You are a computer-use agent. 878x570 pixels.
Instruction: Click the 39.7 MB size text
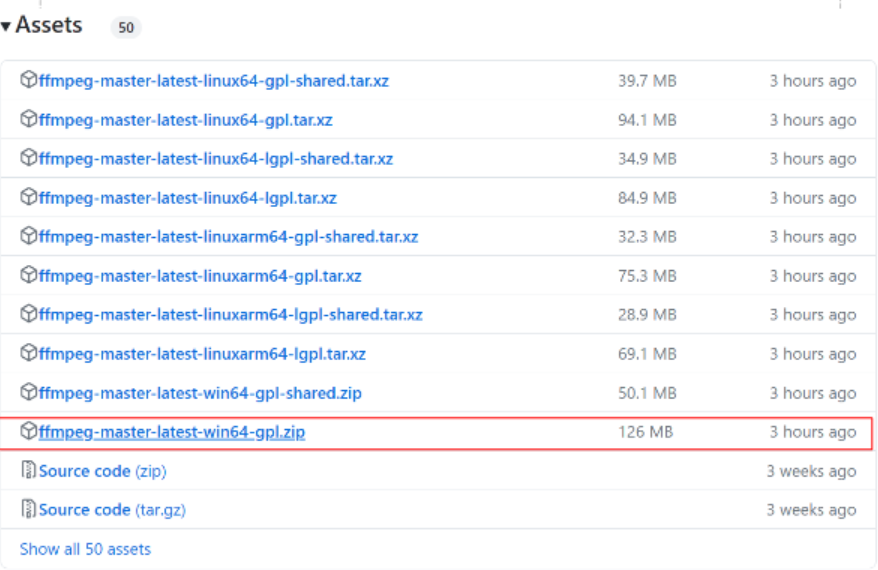click(x=647, y=81)
